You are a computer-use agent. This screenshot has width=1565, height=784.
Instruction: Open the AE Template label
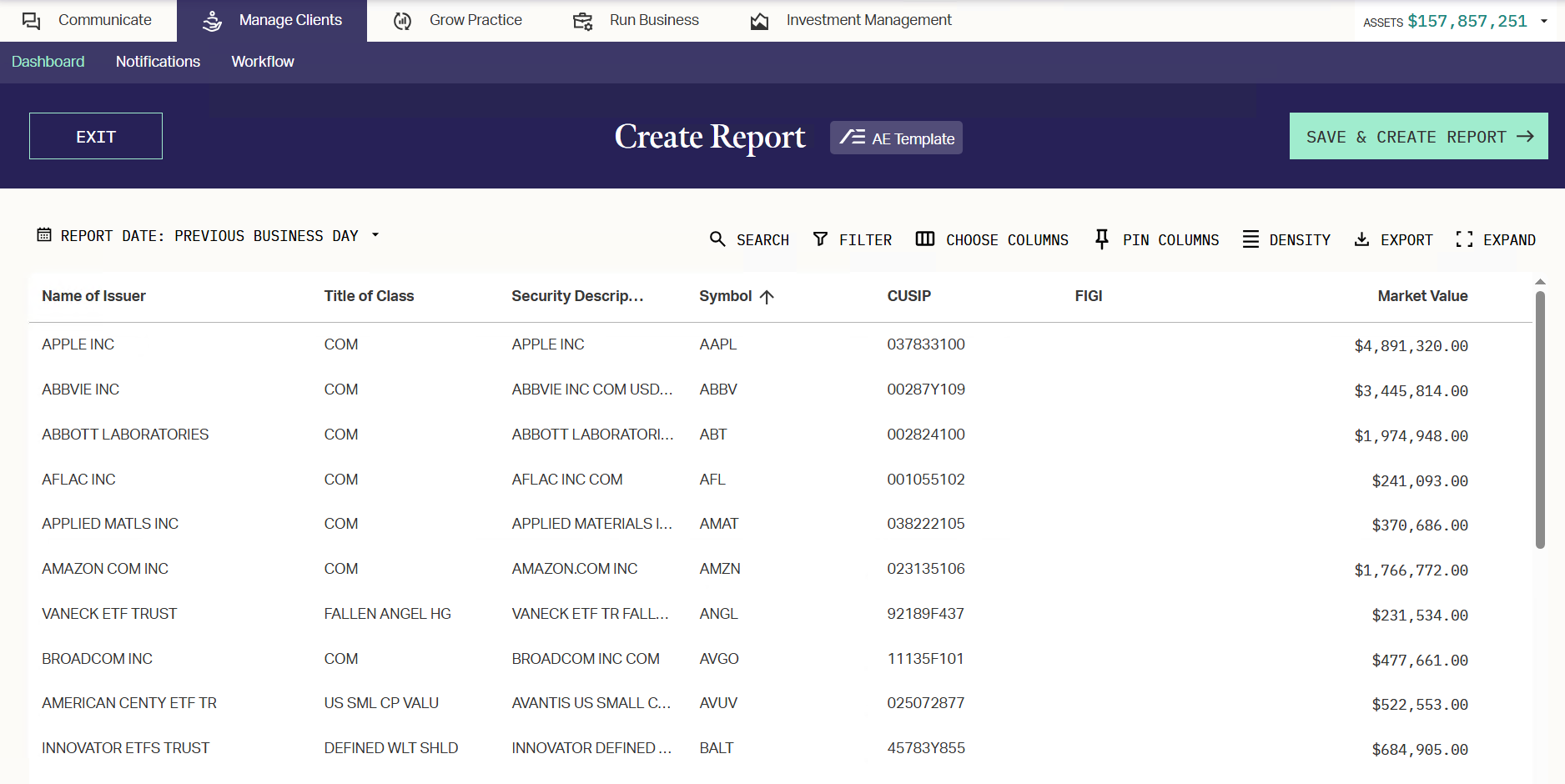(913, 139)
